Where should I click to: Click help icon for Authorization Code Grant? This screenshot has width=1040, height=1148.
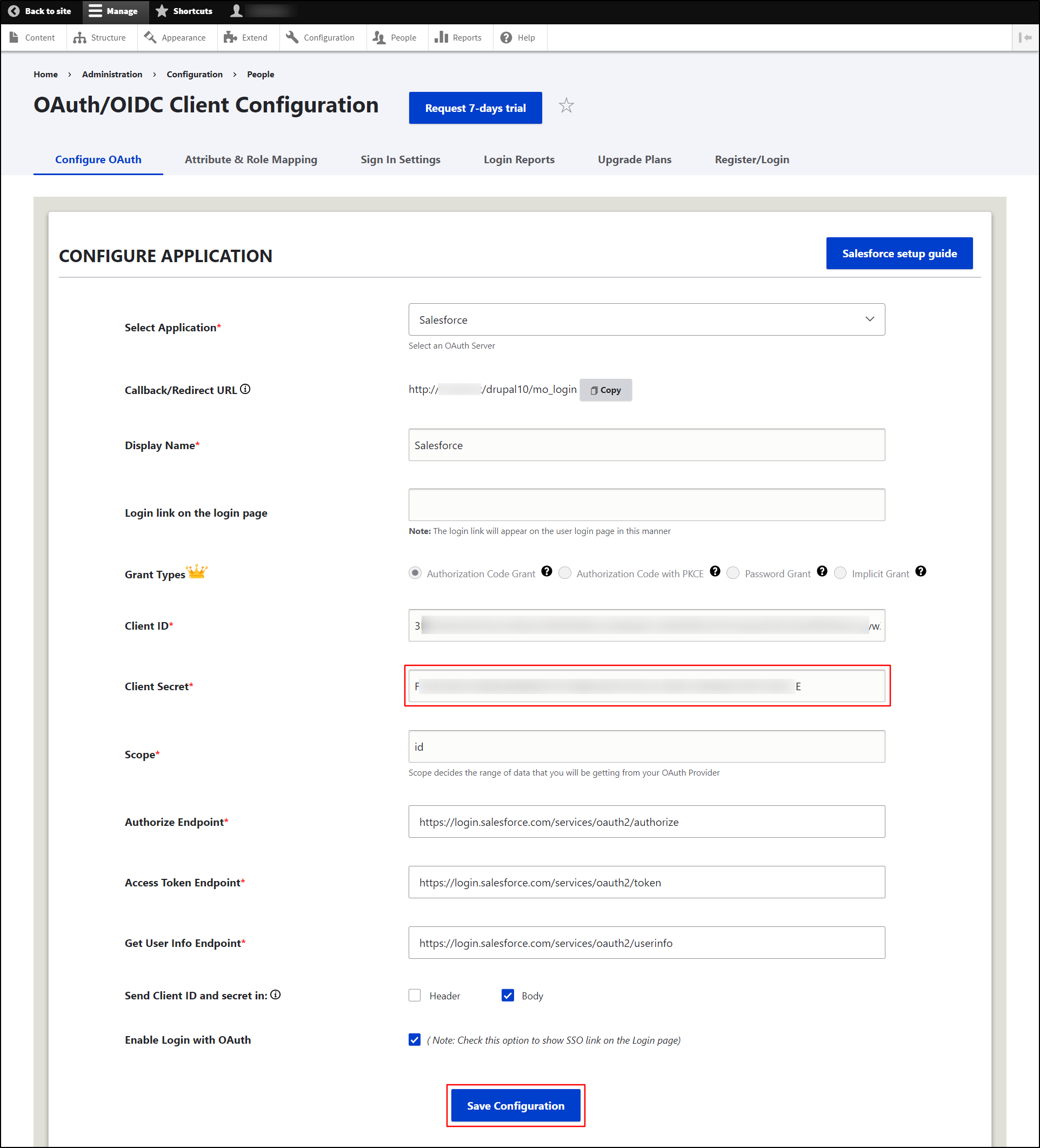pos(546,571)
